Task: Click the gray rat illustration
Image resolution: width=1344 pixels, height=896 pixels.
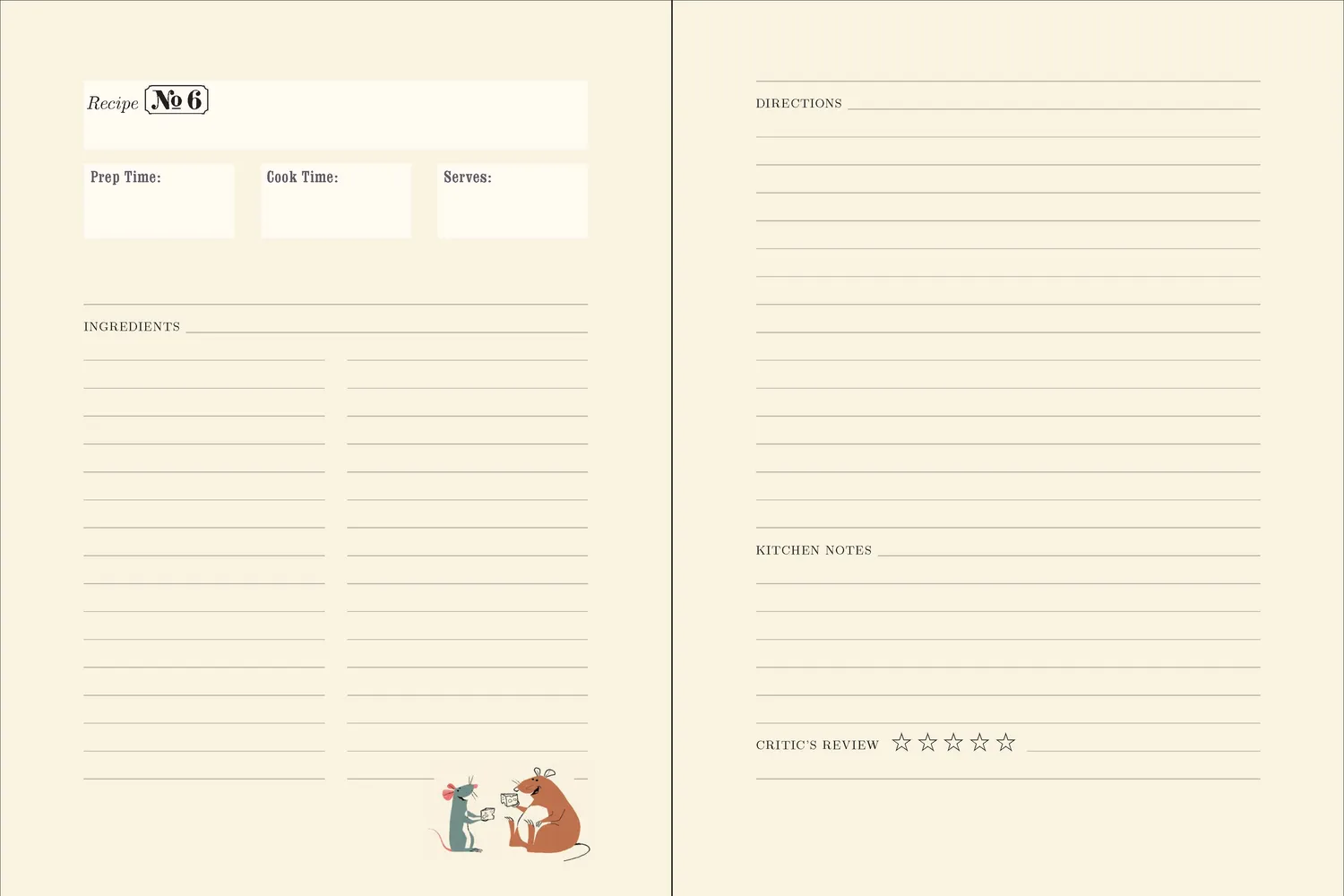Action: coord(462,814)
